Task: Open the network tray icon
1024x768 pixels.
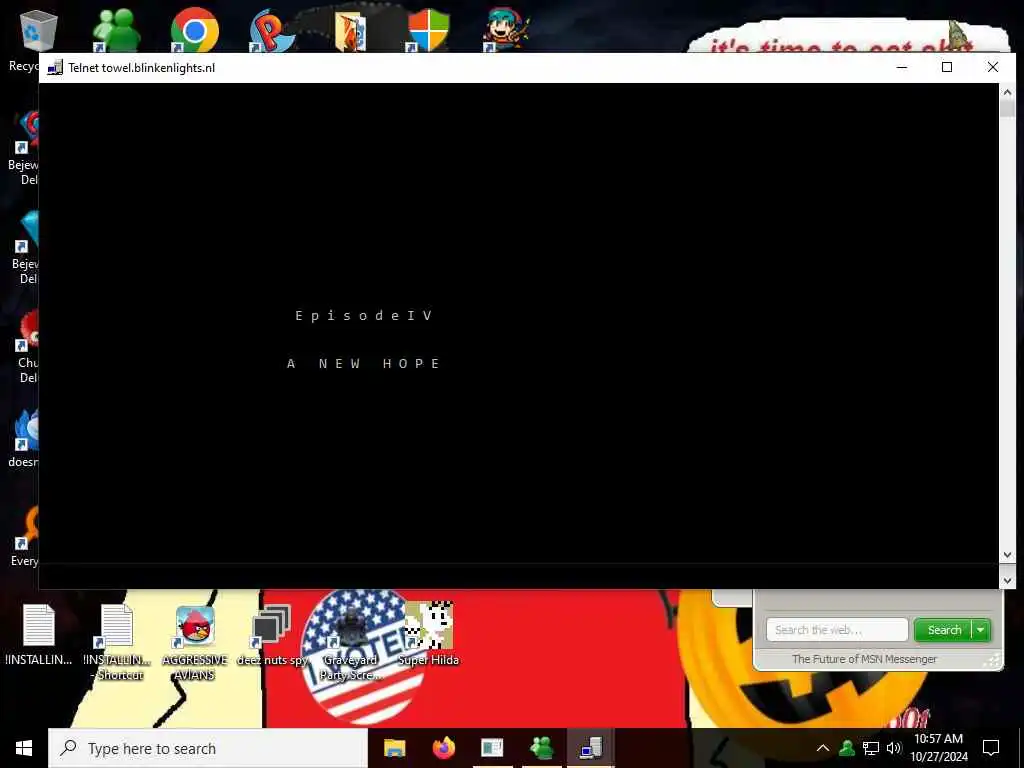Action: coord(871,748)
